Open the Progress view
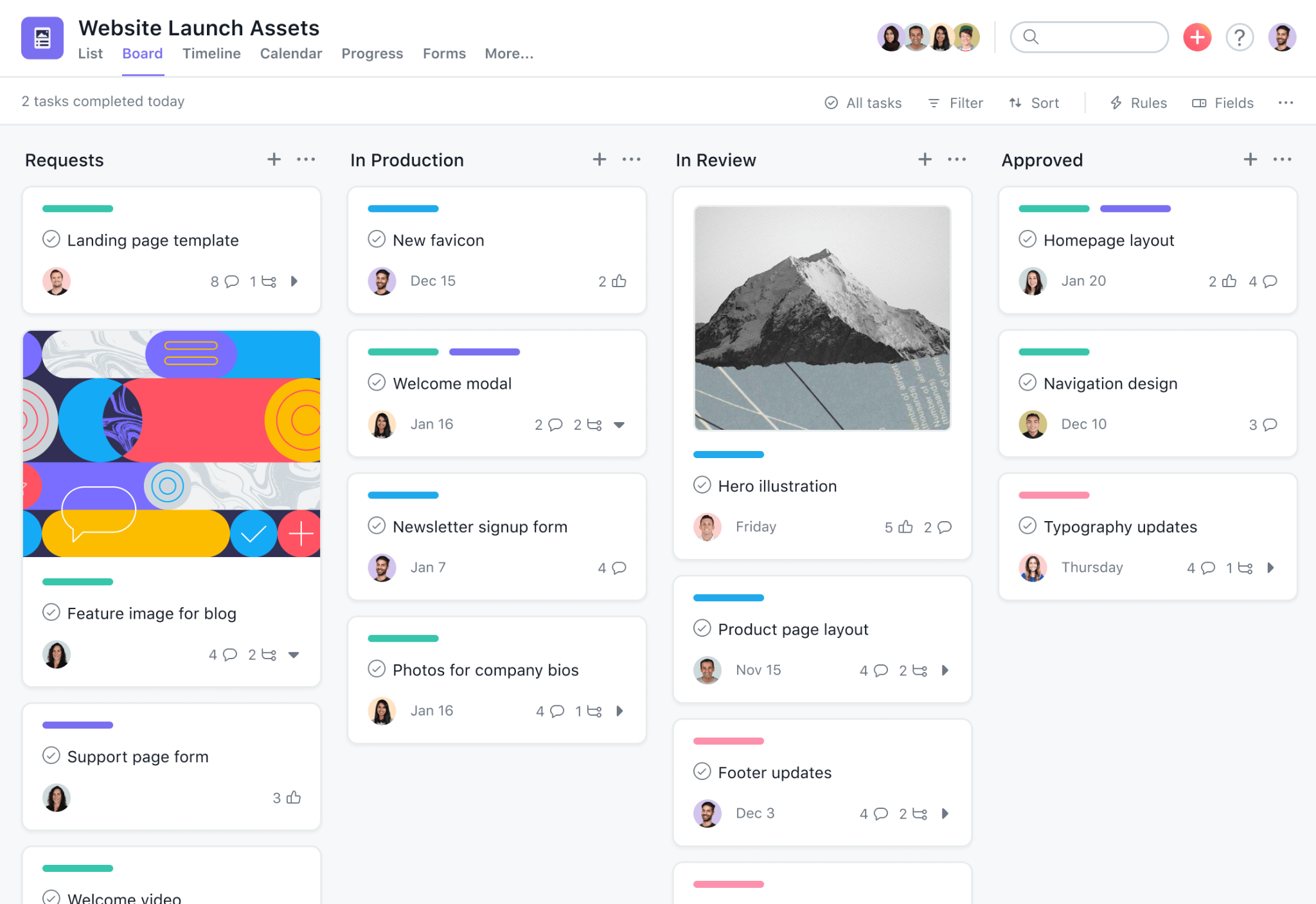 (373, 52)
